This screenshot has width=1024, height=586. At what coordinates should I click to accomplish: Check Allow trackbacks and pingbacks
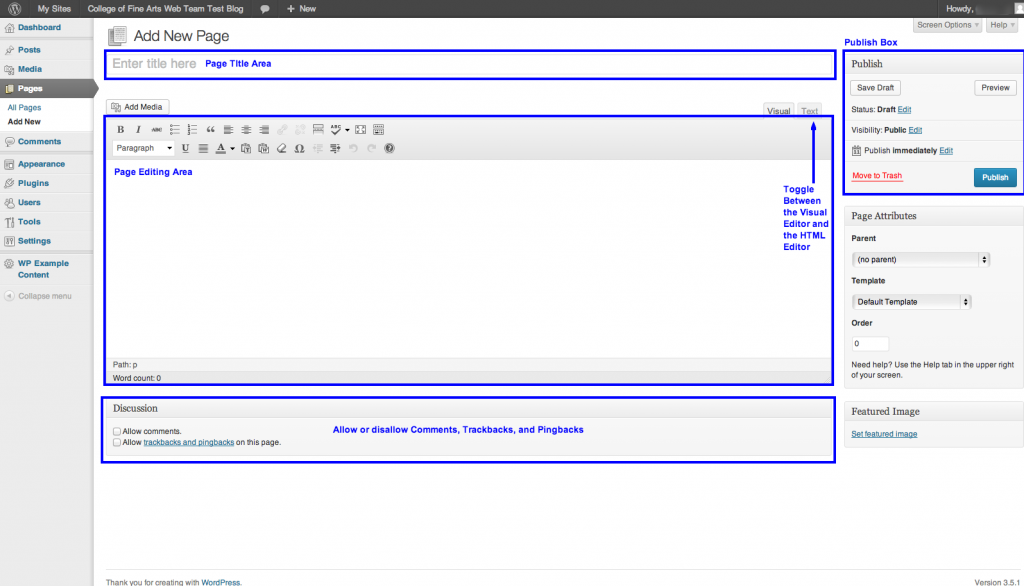point(117,442)
